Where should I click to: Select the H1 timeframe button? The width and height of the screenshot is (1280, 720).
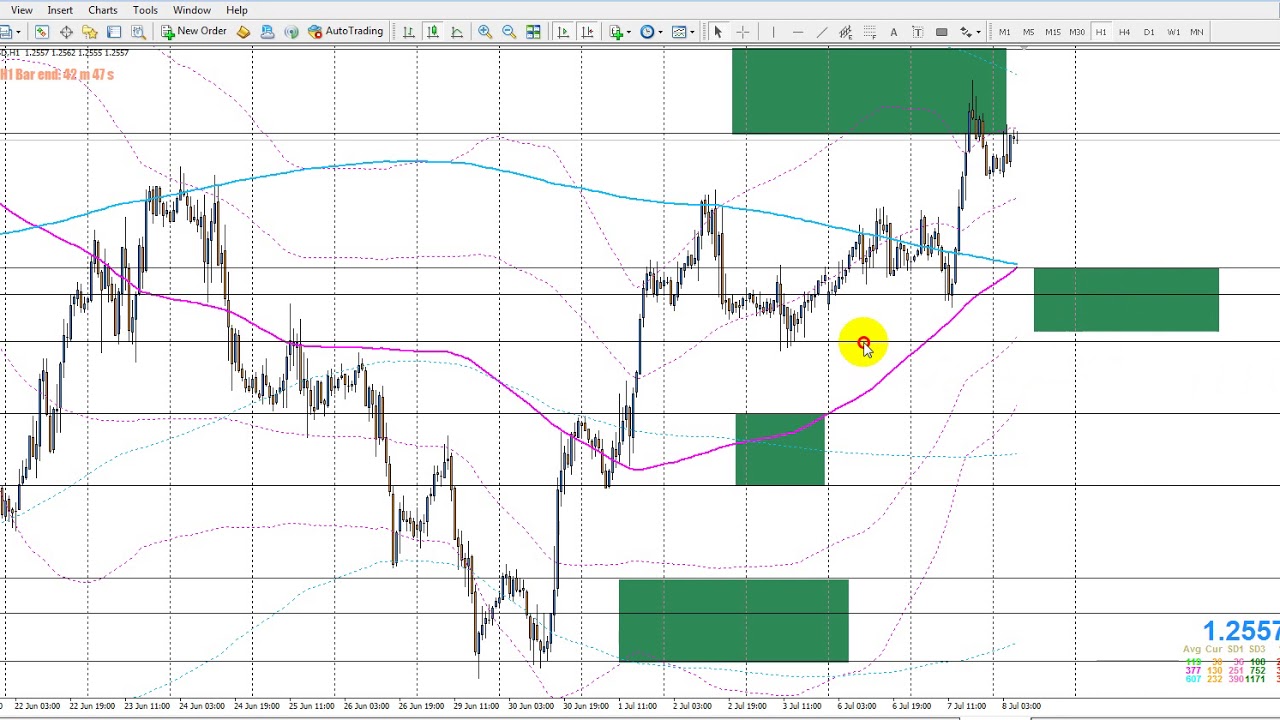click(1101, 32)
